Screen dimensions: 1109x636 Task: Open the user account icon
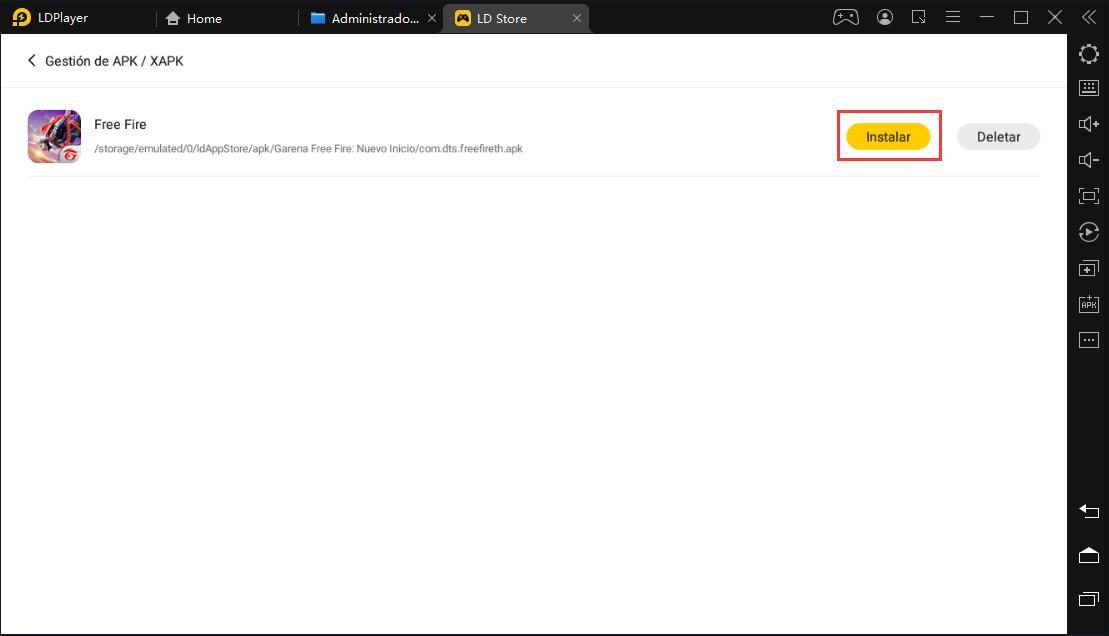pyautogui.click(x=884, y=17)
